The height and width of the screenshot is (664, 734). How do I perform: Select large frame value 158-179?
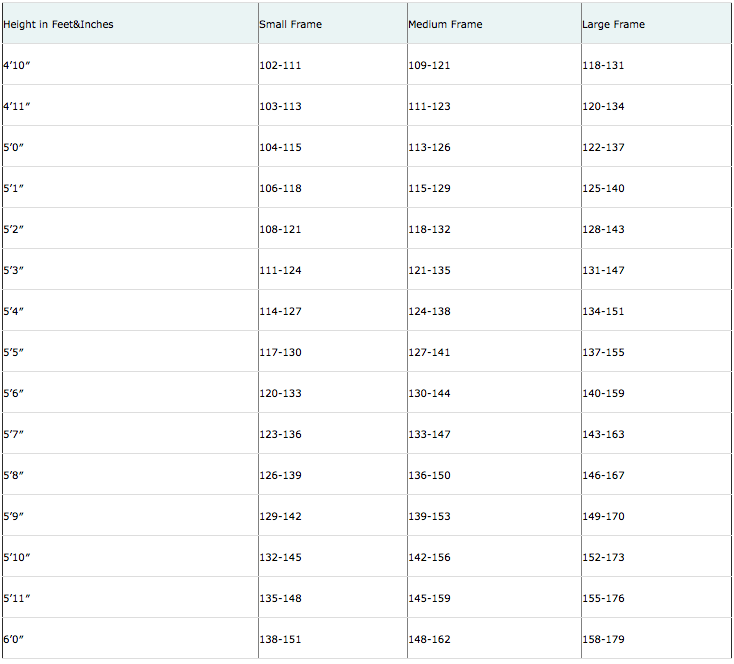(x=603, y=639)
